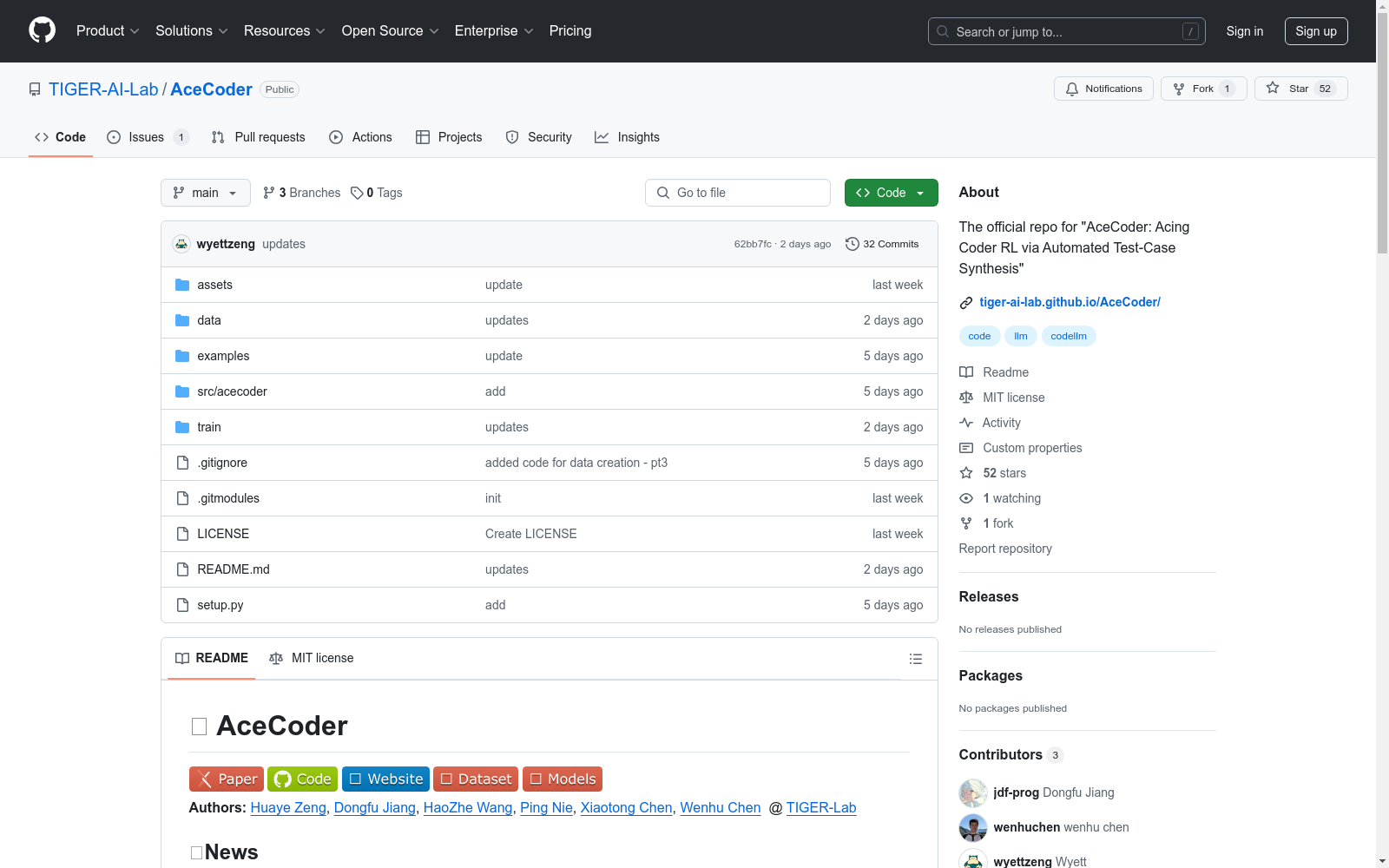Click the fork icon in Fork button
This screenshot has height=868, width=1389.
coord(1179,89)
